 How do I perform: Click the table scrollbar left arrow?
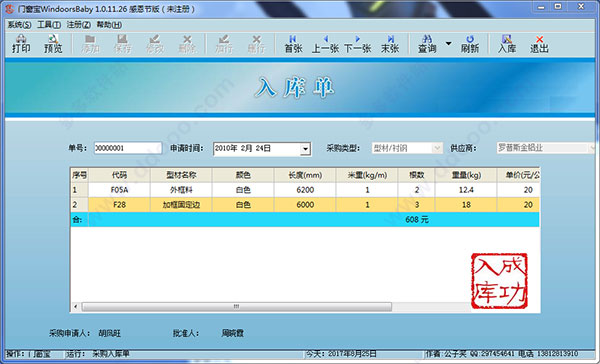76,307
